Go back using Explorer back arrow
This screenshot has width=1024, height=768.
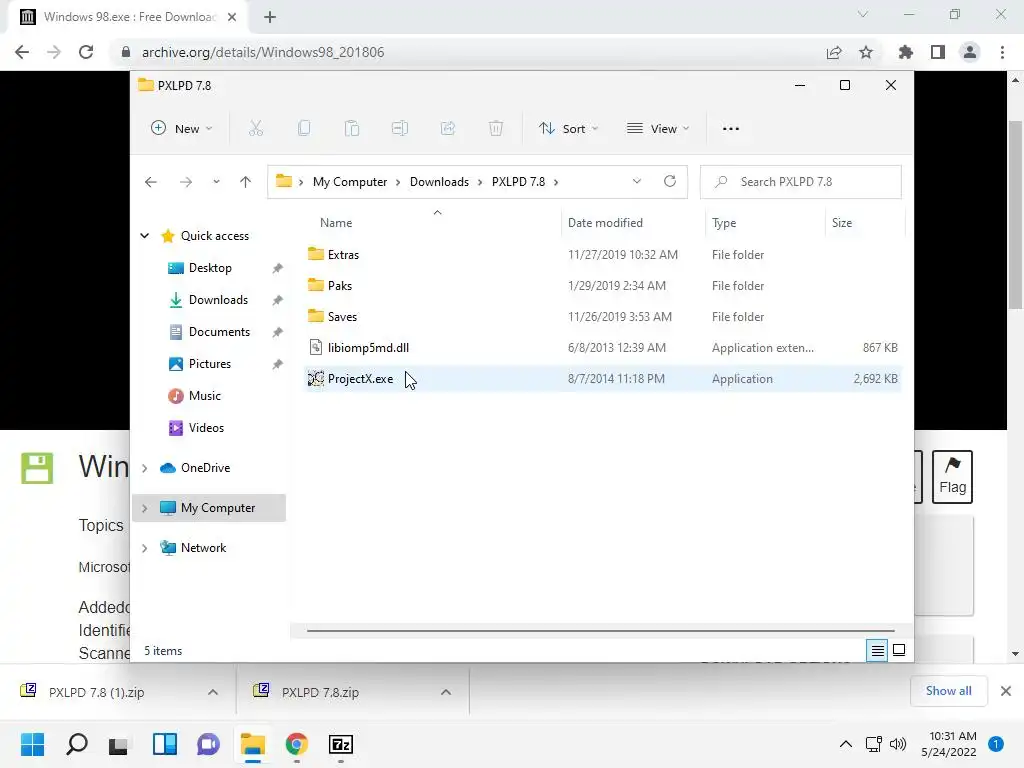point(151,182)
